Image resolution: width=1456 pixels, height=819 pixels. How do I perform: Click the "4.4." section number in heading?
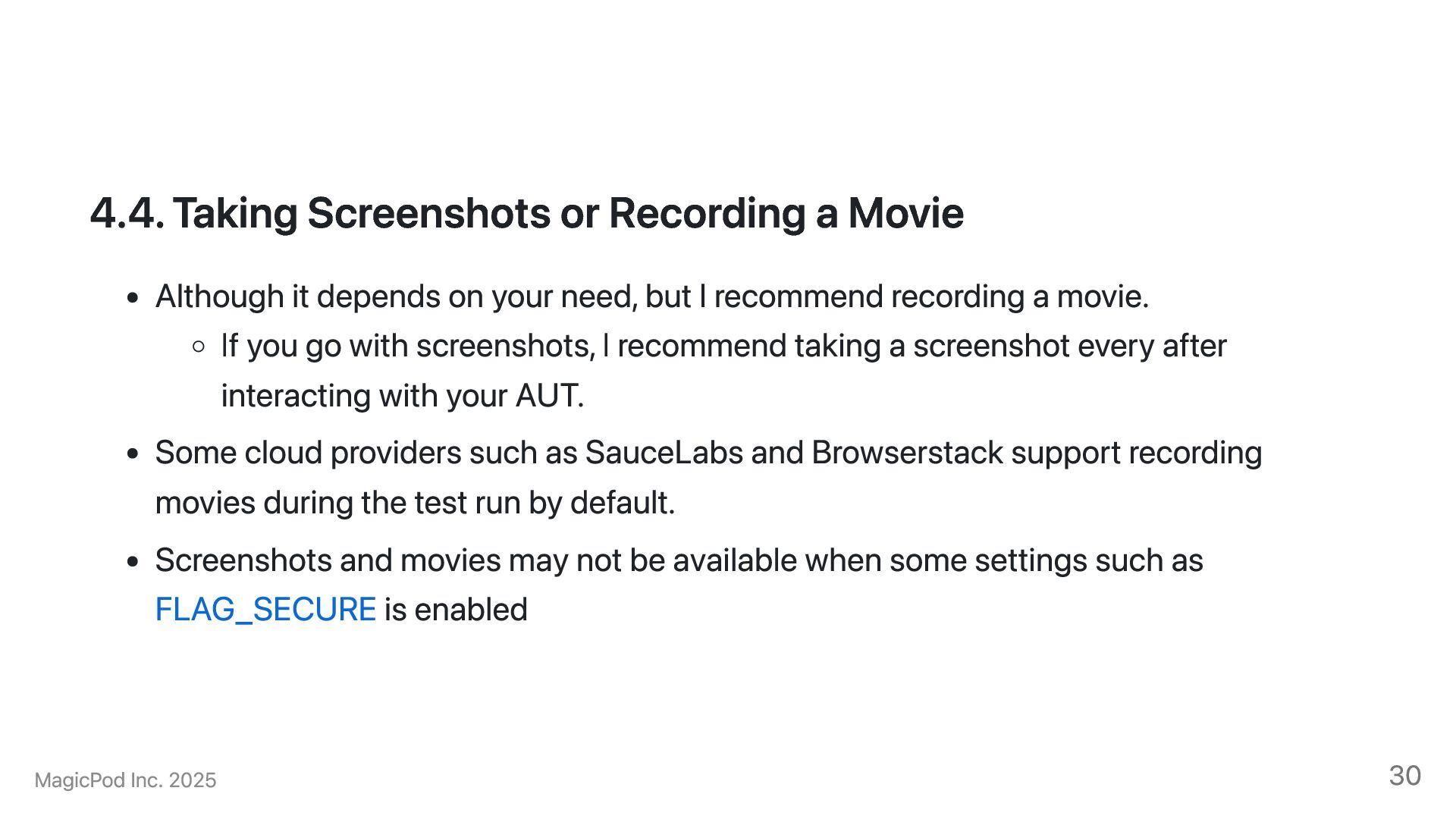click(x=127, y=213)
